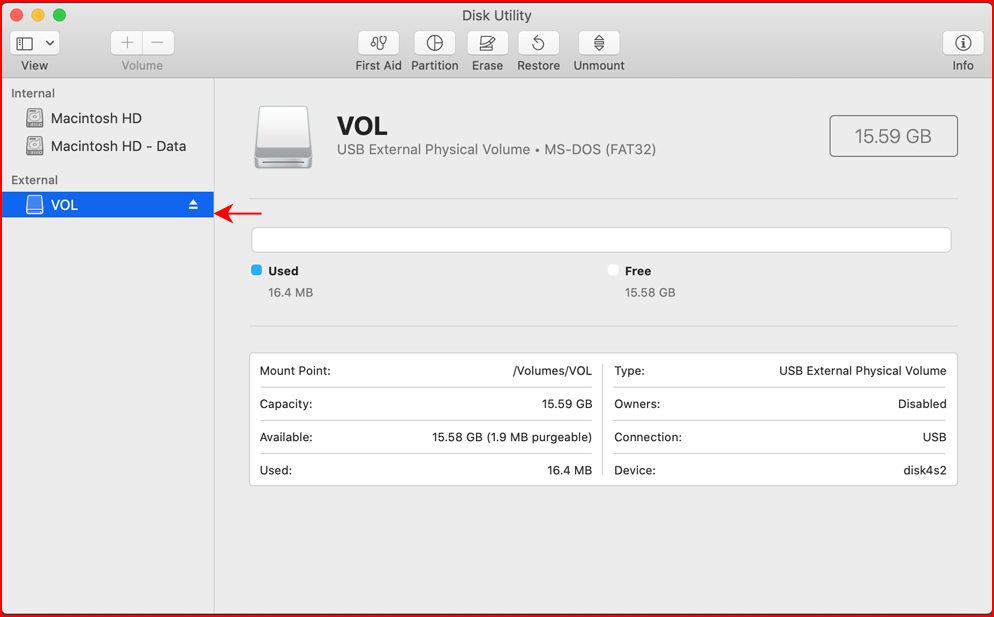Click the white Free color swatch

(612, 270)
